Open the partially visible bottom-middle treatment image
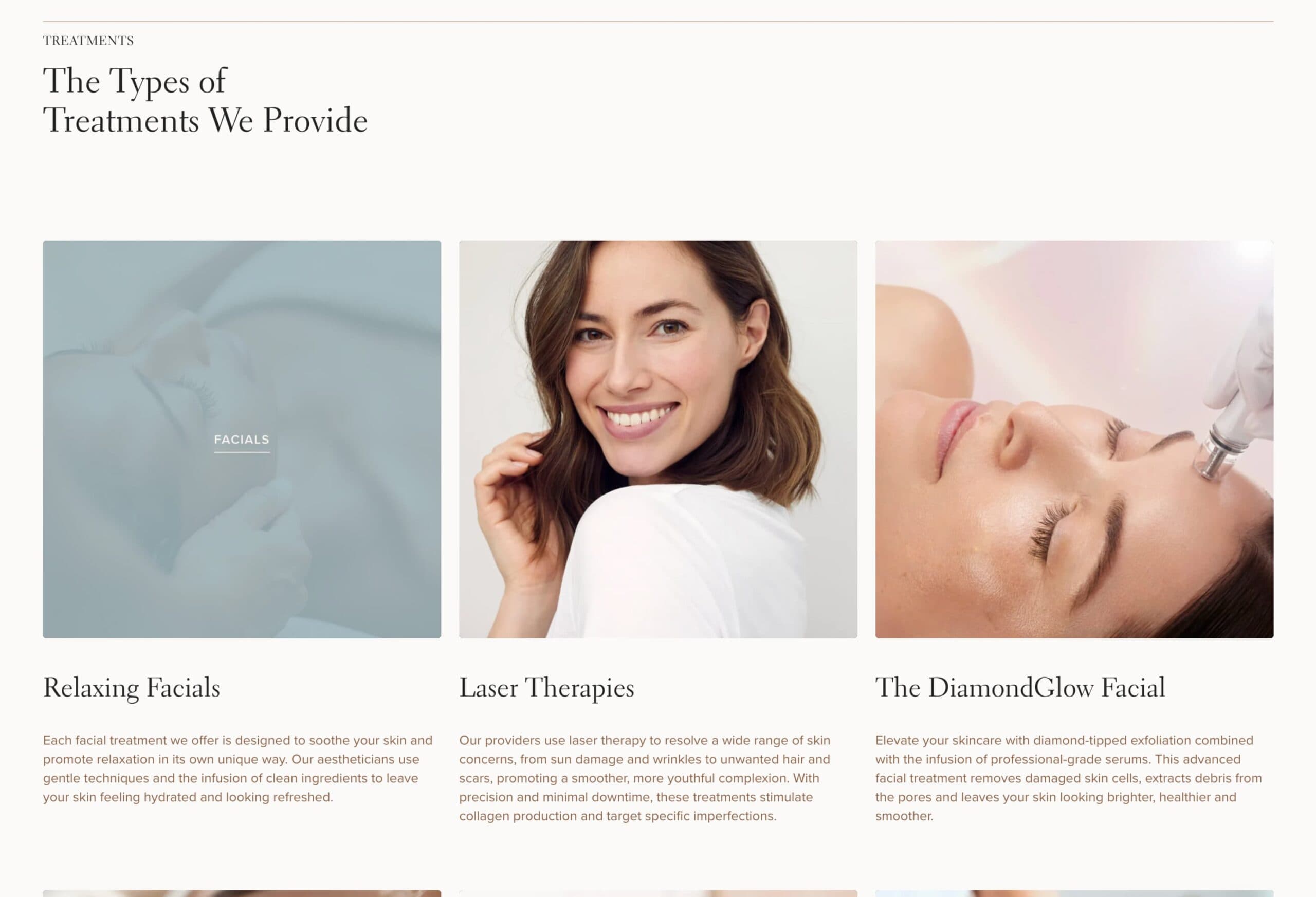1316x897 pixels. tap(658, 893)
